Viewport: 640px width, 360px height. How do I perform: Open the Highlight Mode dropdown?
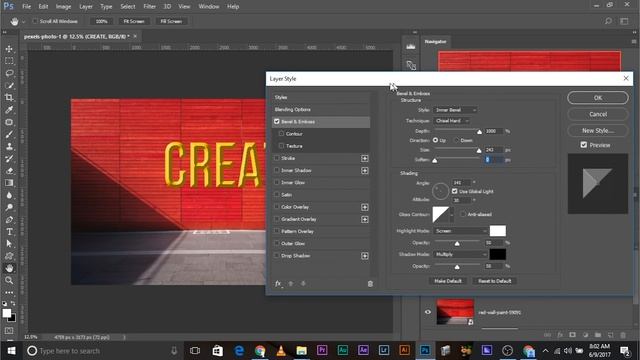[x=460, y=231]
